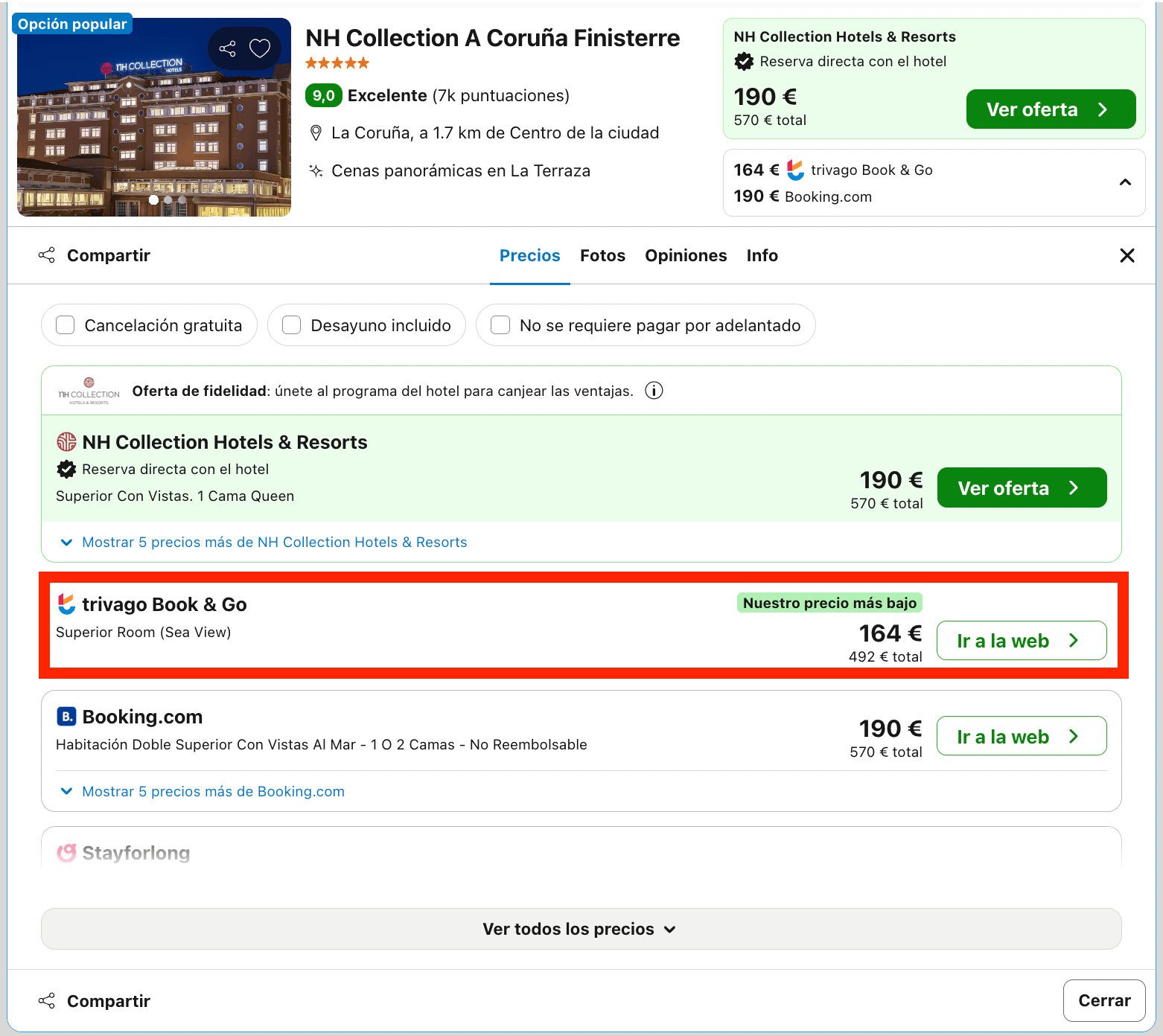Viewport: 1163px width, 1036px height.
Task: Click the Cerrar button
Action: [x=1104, y=1001]
